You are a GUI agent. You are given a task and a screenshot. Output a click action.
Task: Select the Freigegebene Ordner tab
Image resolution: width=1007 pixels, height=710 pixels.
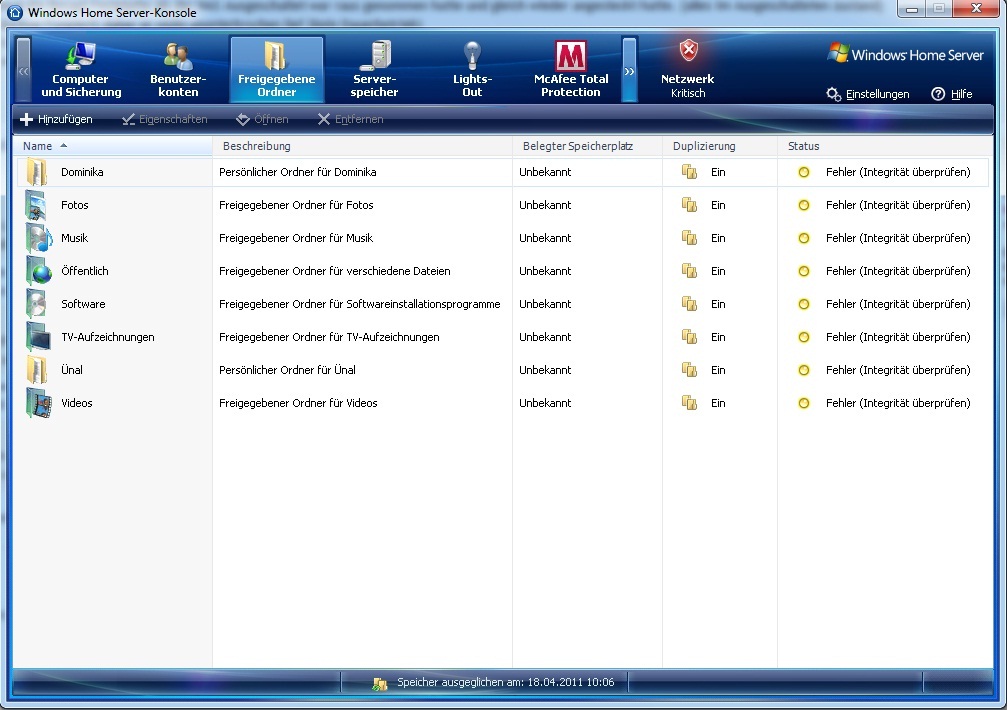(277, 69)
